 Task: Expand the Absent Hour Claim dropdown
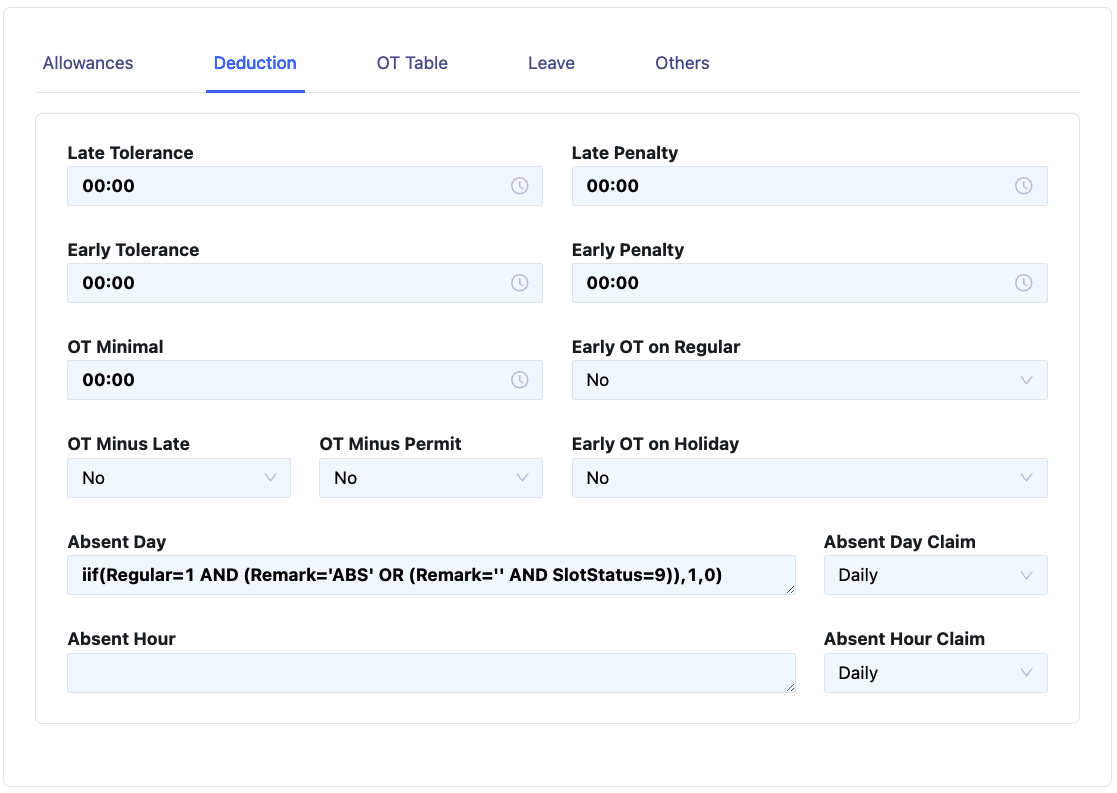pyautogui.click(x=935, y=673)
